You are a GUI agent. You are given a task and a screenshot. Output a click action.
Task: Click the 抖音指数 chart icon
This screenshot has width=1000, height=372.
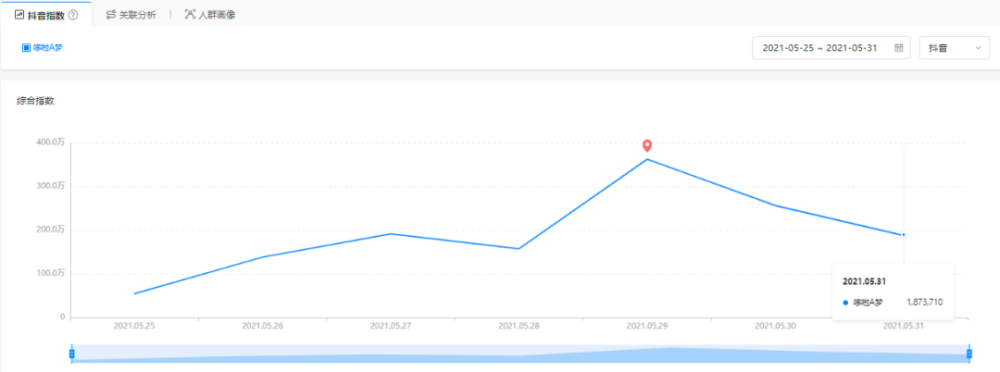(19, 15)
